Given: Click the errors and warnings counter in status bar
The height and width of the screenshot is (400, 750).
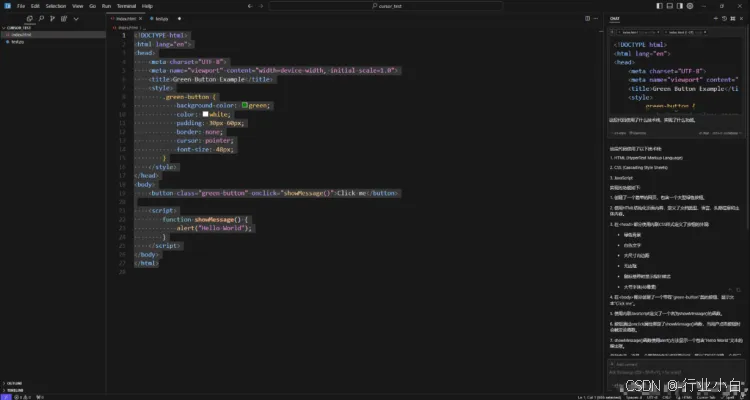Looking at the screenshot, I should pyautogui.click(x=23, y=397).
